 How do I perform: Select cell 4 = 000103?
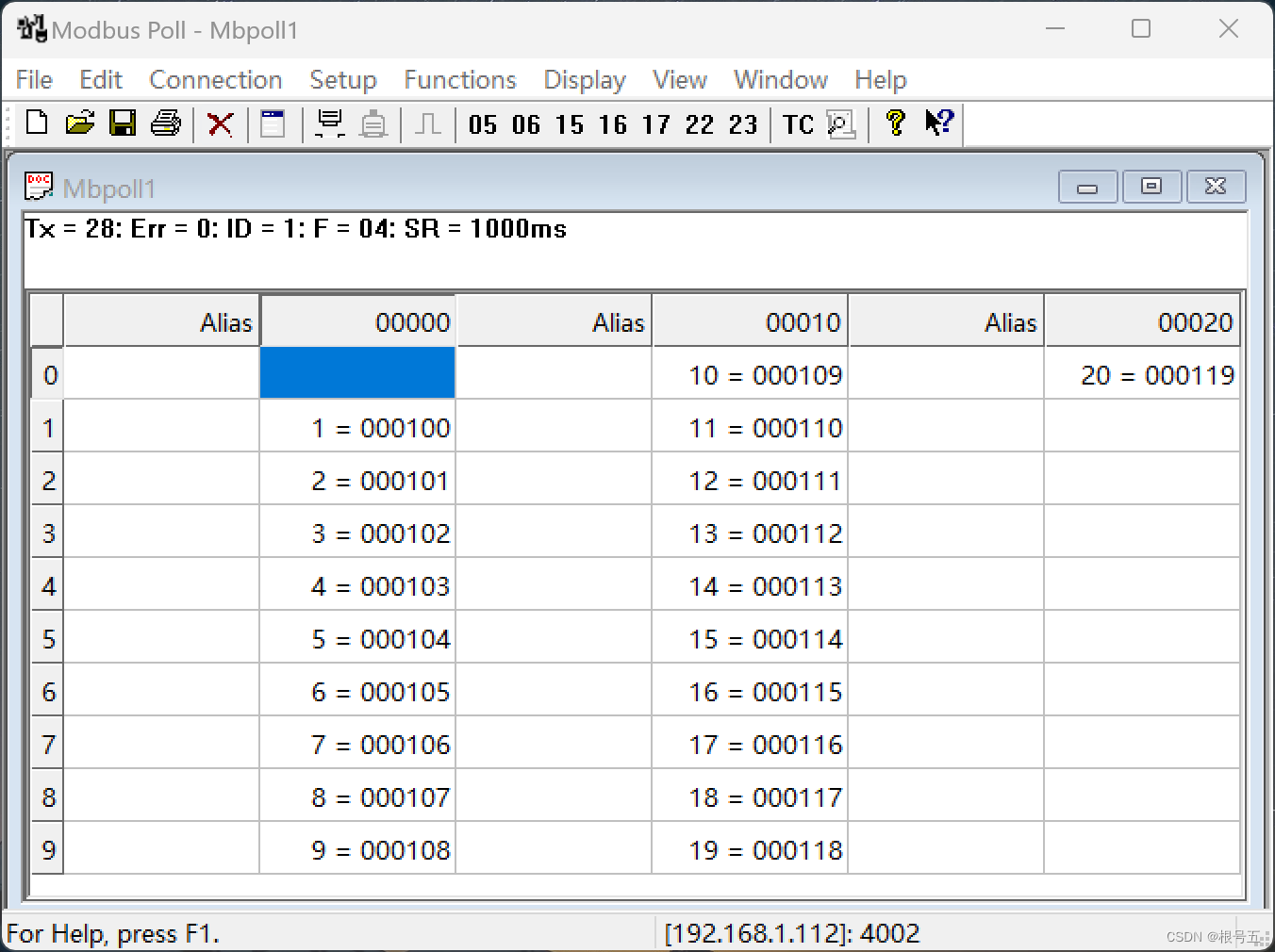357,585
